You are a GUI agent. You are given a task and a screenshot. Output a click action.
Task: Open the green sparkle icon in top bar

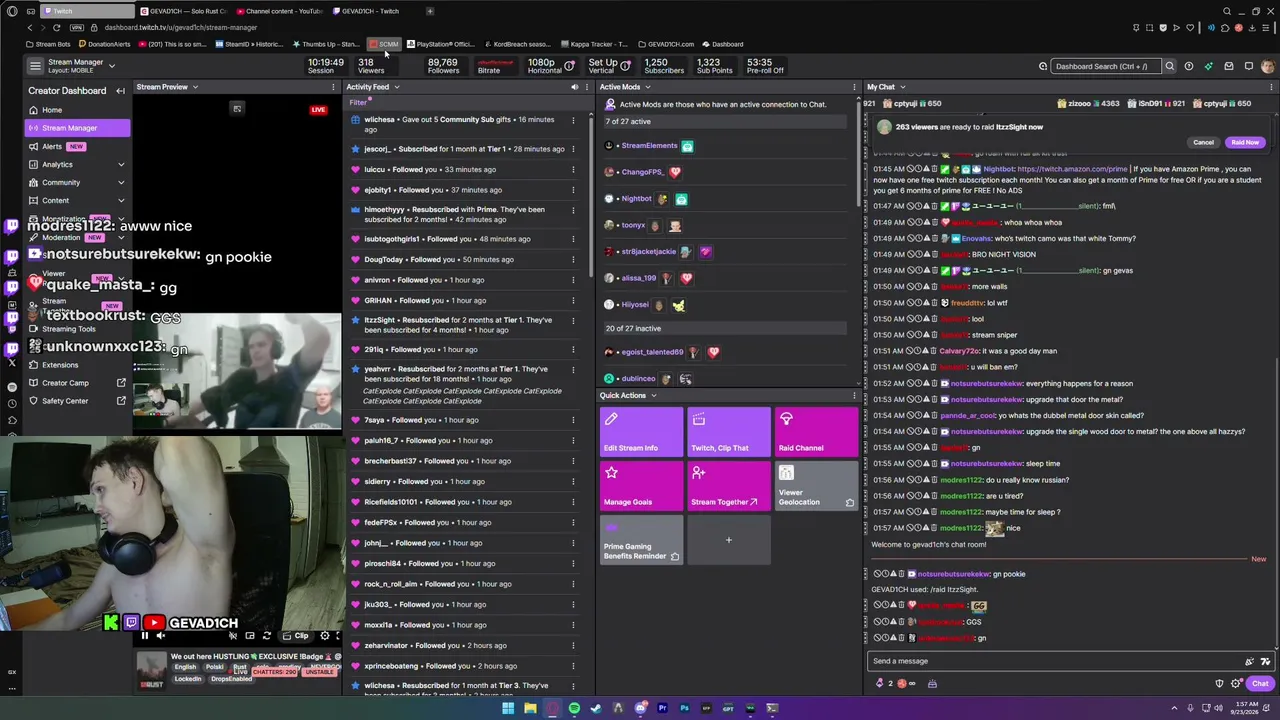pos(1209,66)
